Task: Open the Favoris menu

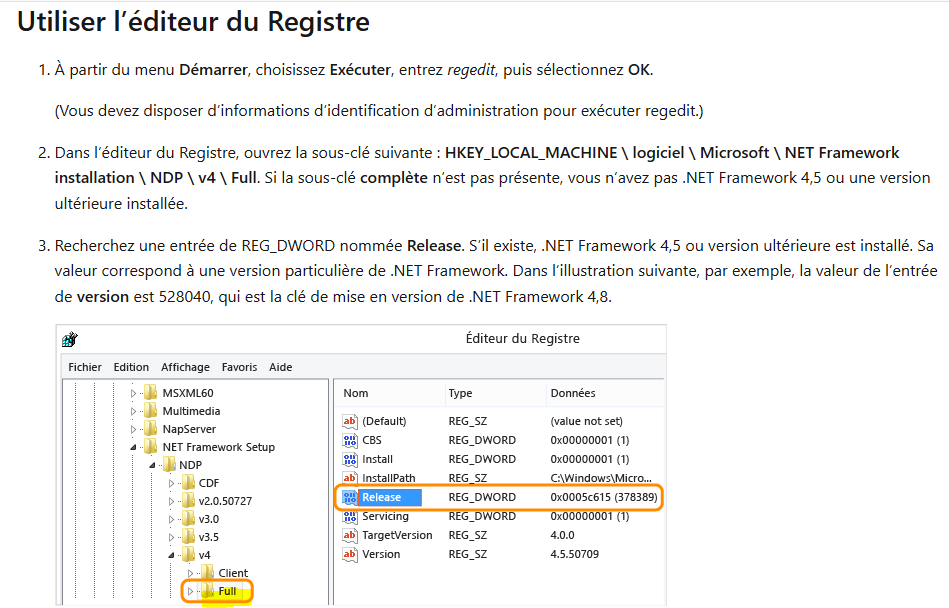Action: pos(239,367)
